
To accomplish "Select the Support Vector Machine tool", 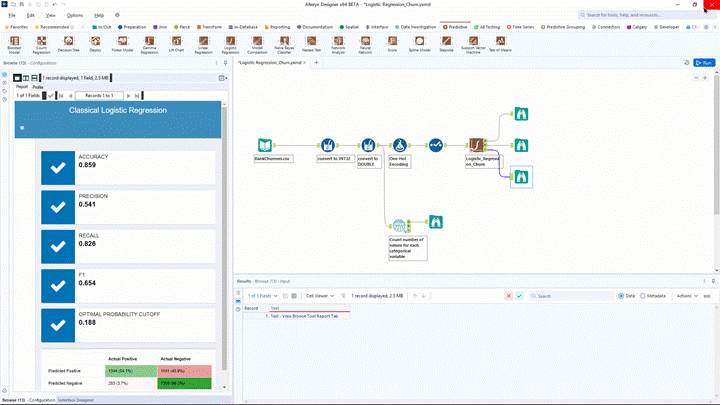I will click(473, 45).
